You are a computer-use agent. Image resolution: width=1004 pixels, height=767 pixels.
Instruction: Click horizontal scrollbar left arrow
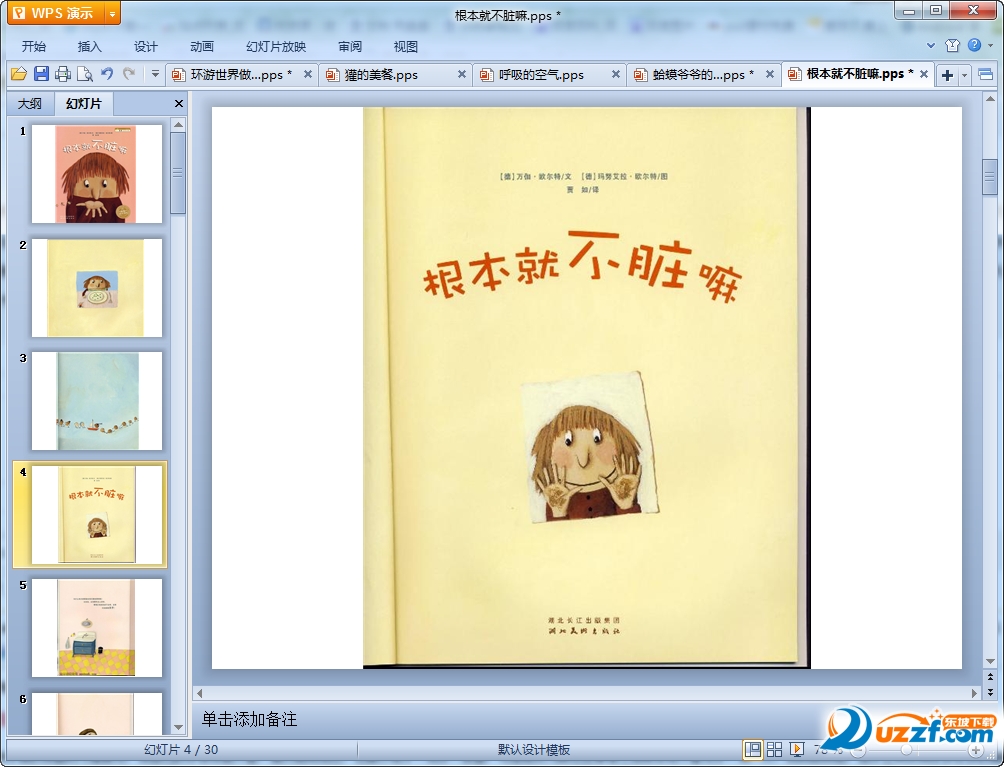[x=199, y=693]
